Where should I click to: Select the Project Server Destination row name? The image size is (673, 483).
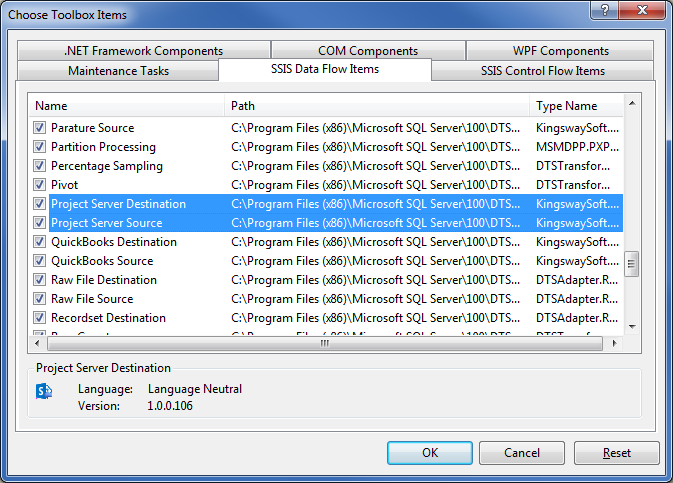coord(118,204)
